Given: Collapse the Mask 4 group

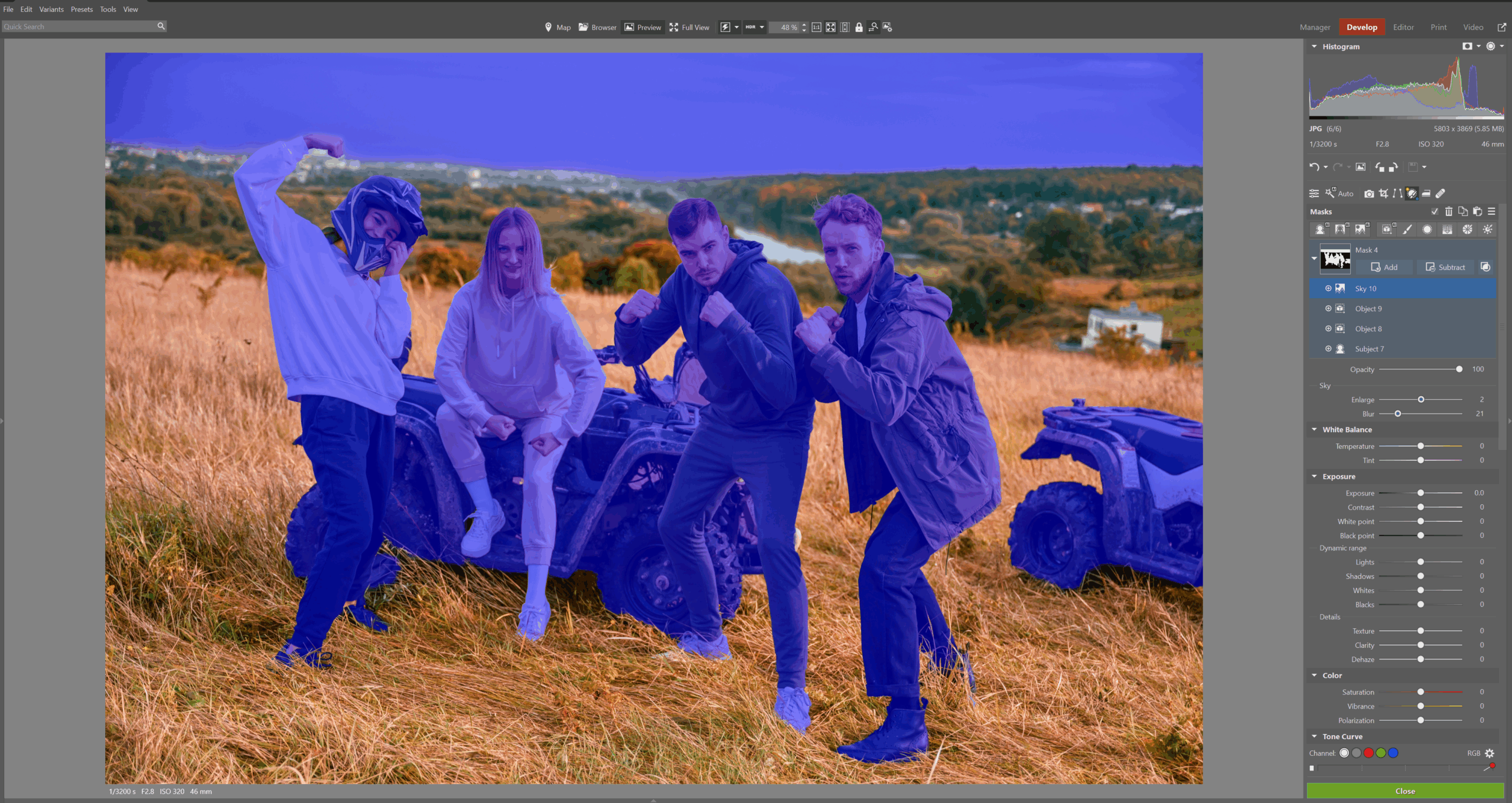Looking at the screenshot, I should [1314, 258].
